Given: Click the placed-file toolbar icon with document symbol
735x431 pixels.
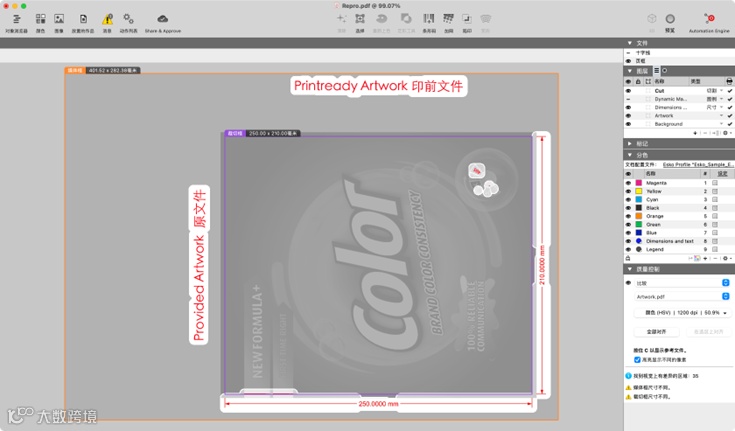Looking at the screenshot, I should (83, 19).
